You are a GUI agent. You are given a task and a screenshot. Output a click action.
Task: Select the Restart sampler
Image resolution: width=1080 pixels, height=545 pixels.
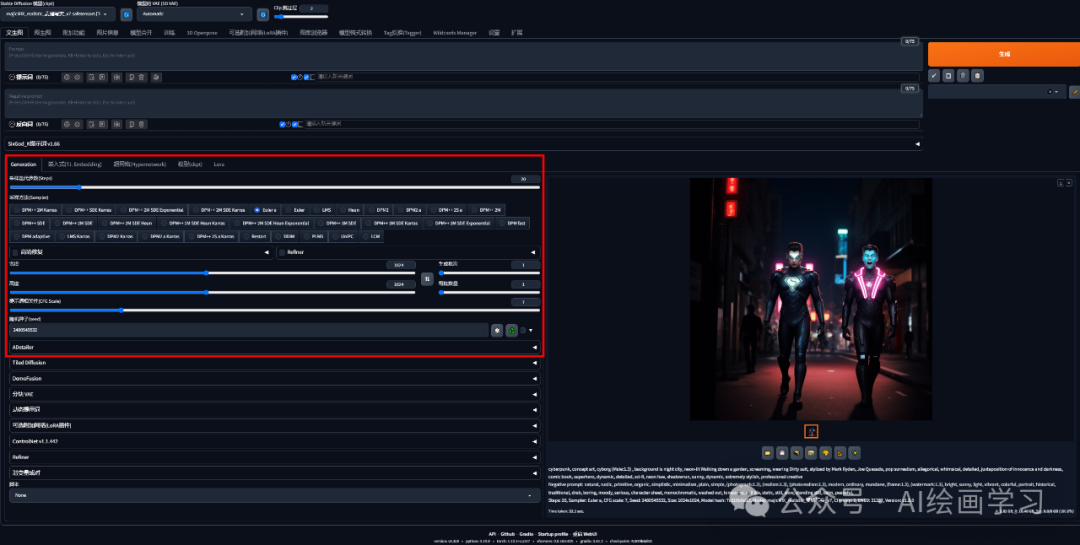point(255,236)
